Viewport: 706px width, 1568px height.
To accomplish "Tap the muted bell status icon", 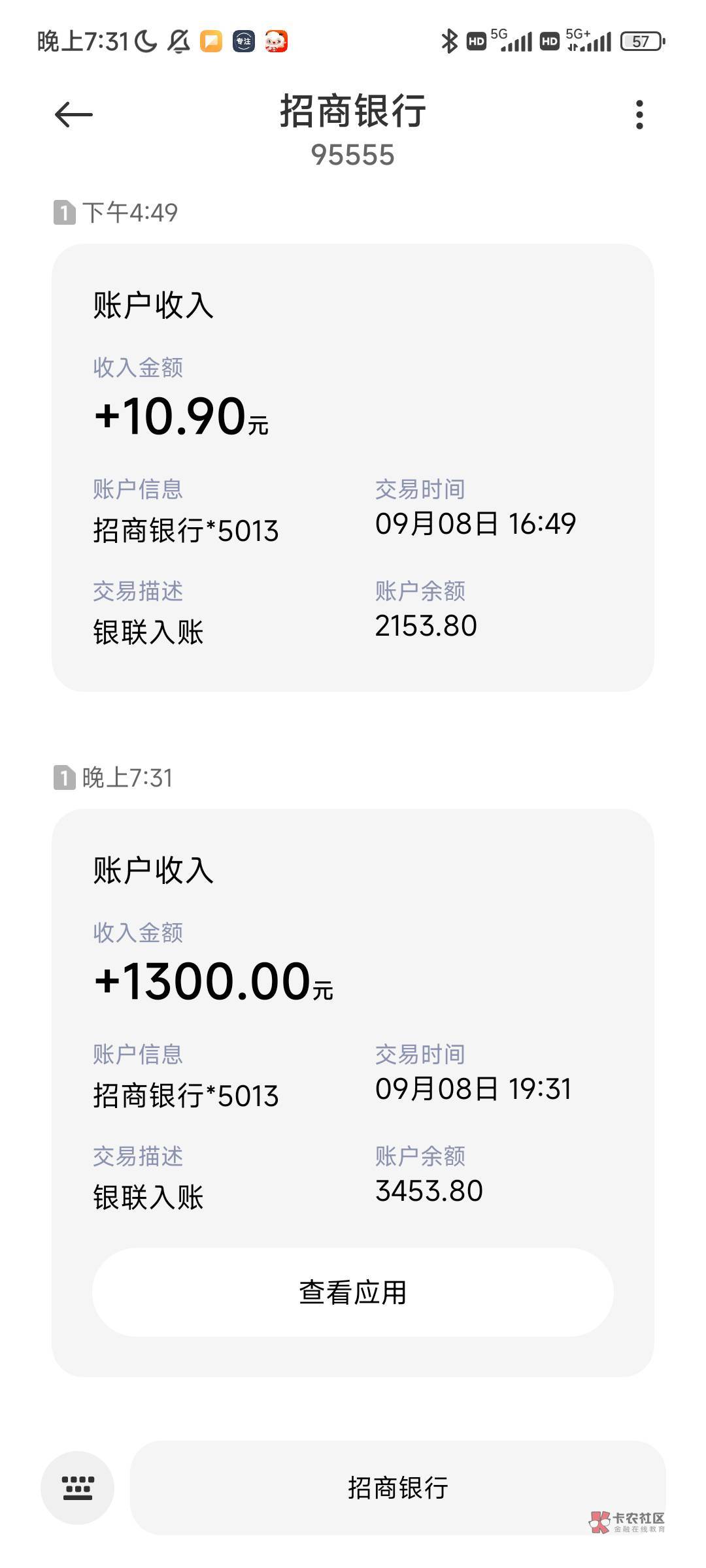I will coord(178,42).
